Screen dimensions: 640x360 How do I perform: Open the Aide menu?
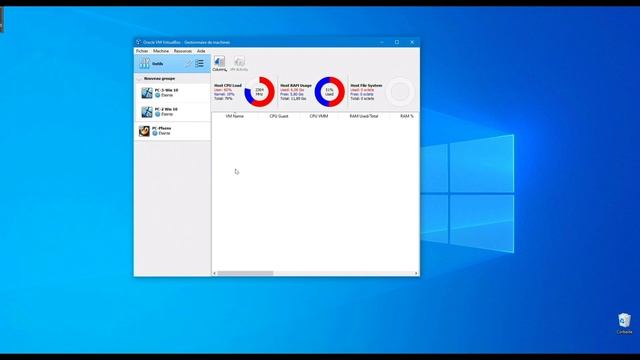[x=201, y=51]
